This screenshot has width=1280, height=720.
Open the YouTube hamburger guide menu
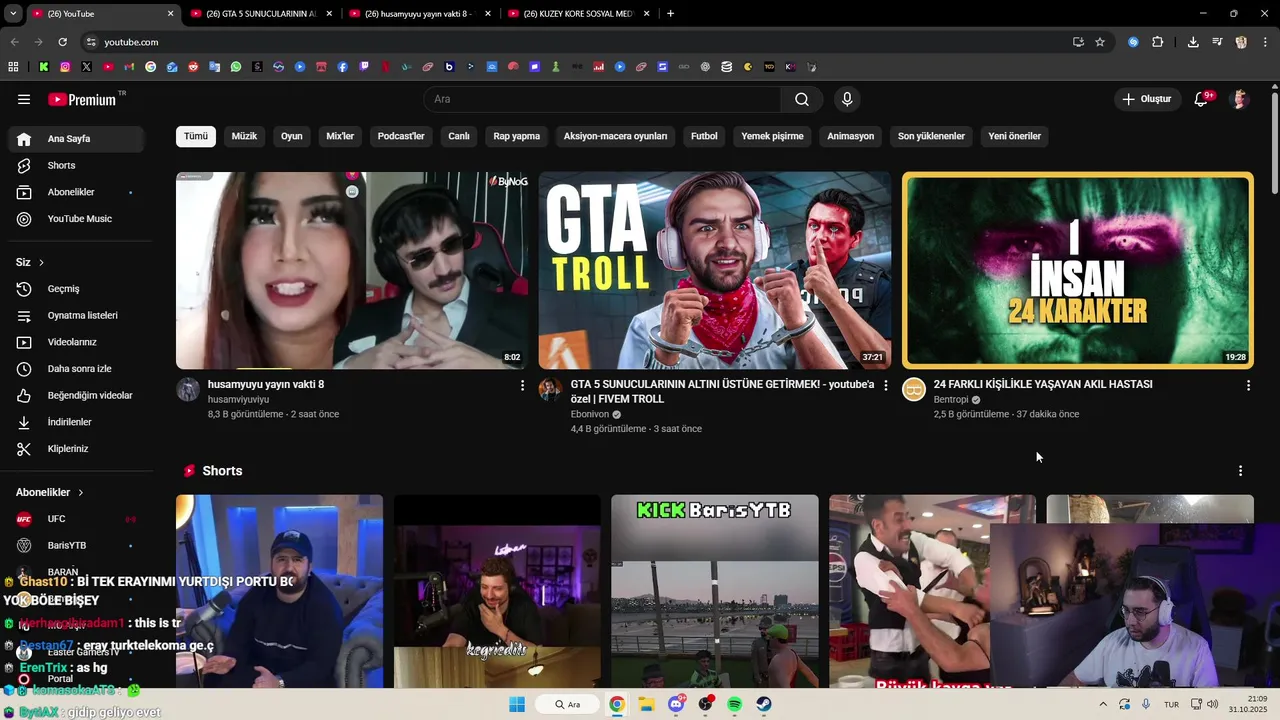click(24, 99)
